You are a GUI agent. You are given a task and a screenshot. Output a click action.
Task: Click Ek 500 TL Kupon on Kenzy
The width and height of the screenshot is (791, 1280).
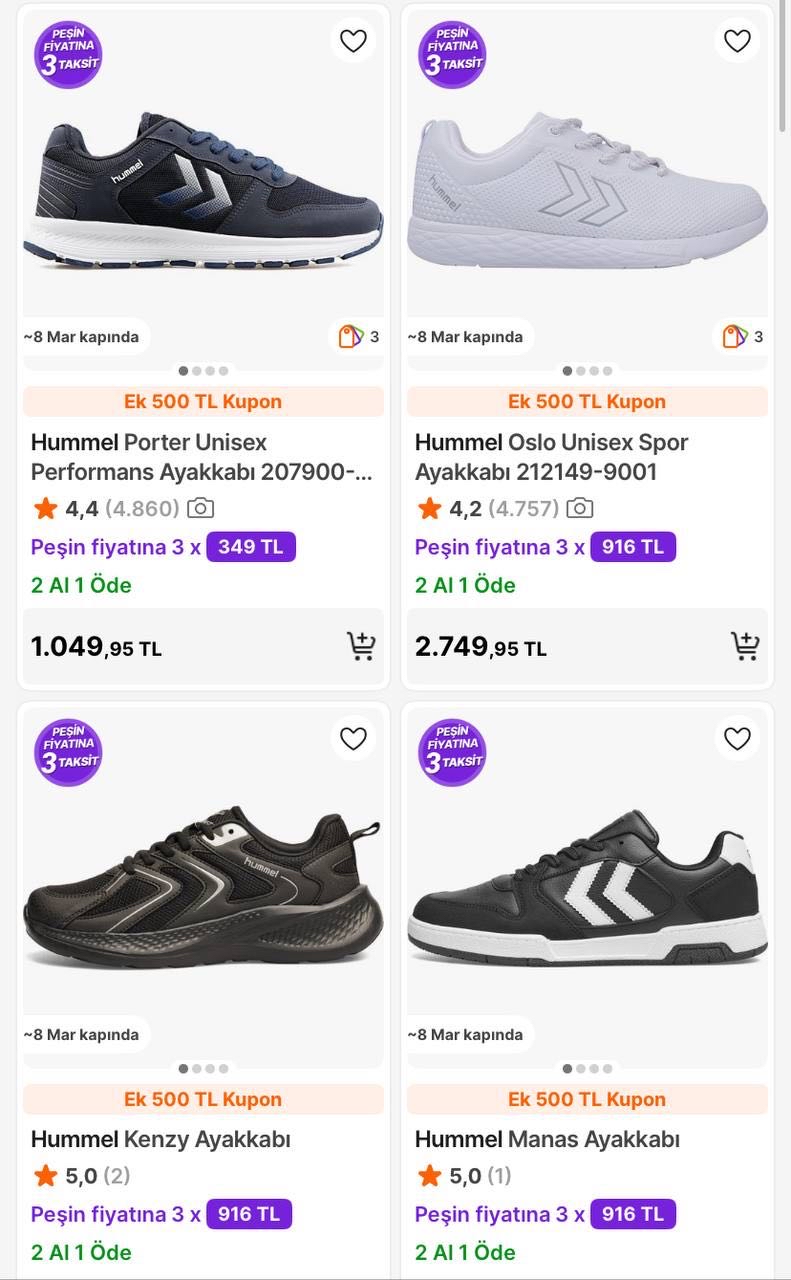(203, 1100)
